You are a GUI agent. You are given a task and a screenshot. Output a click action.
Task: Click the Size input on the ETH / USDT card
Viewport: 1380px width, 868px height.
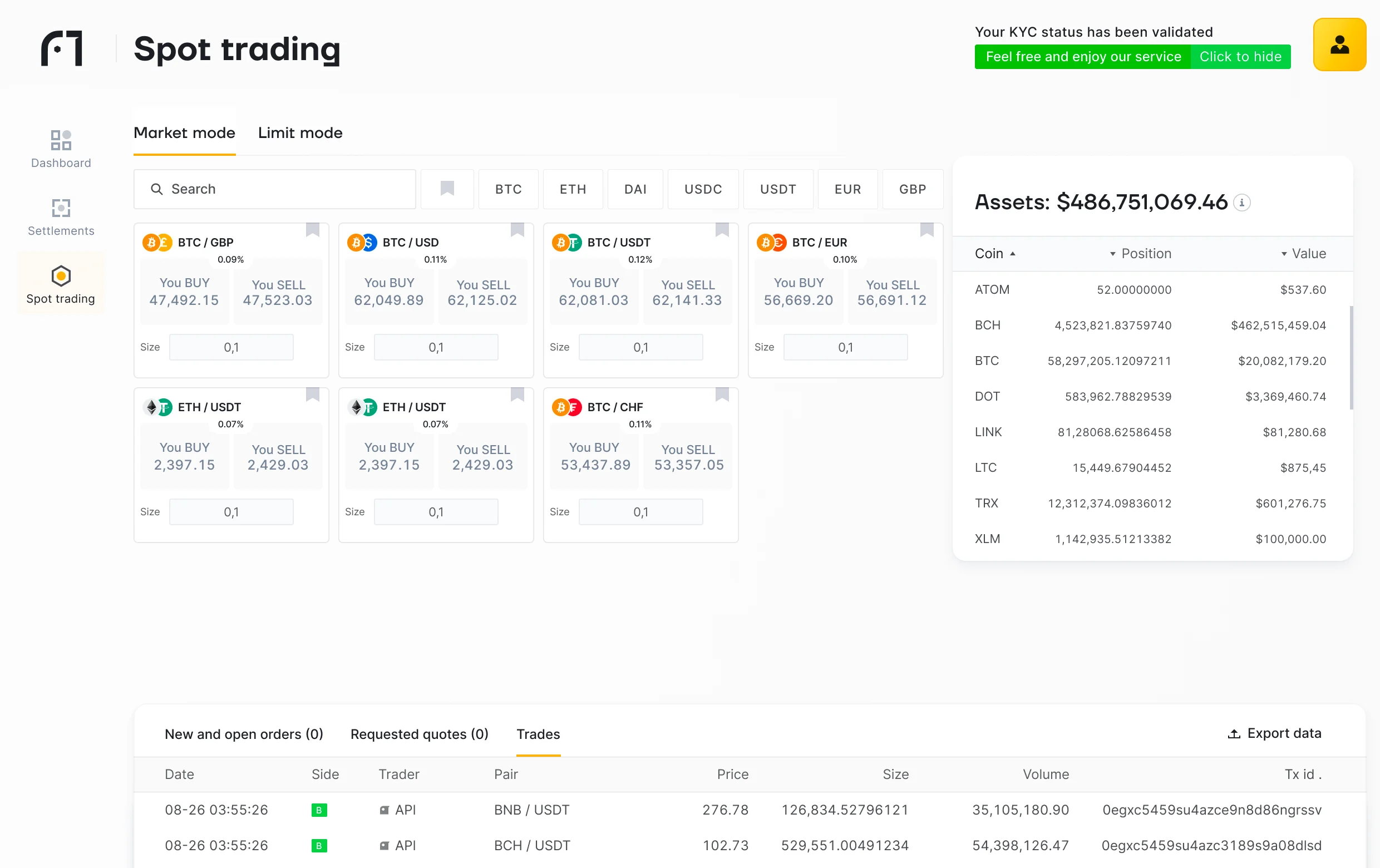pos(231,512)
